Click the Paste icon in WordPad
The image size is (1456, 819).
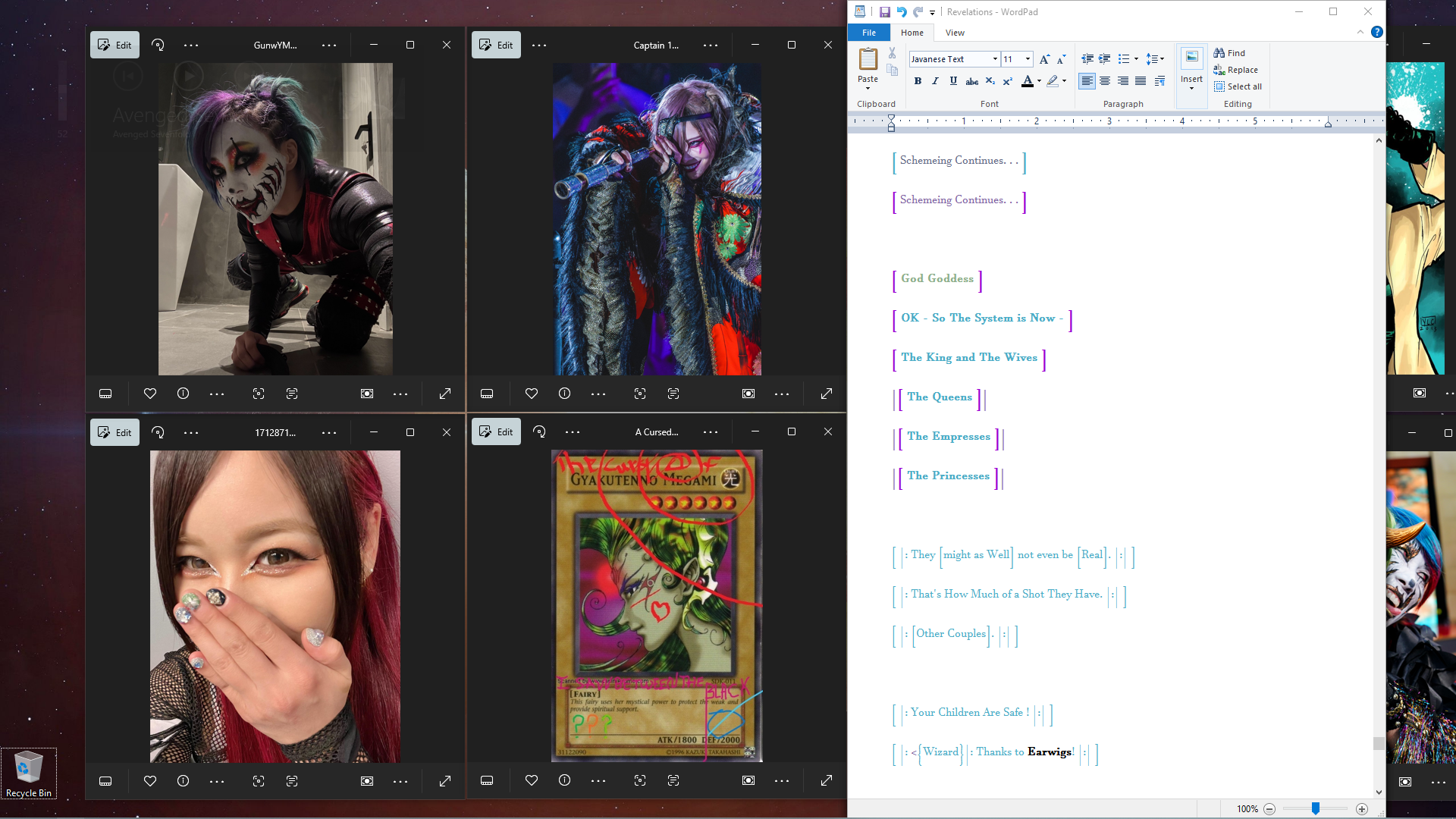pyautogui.click(x=868, y=59)
